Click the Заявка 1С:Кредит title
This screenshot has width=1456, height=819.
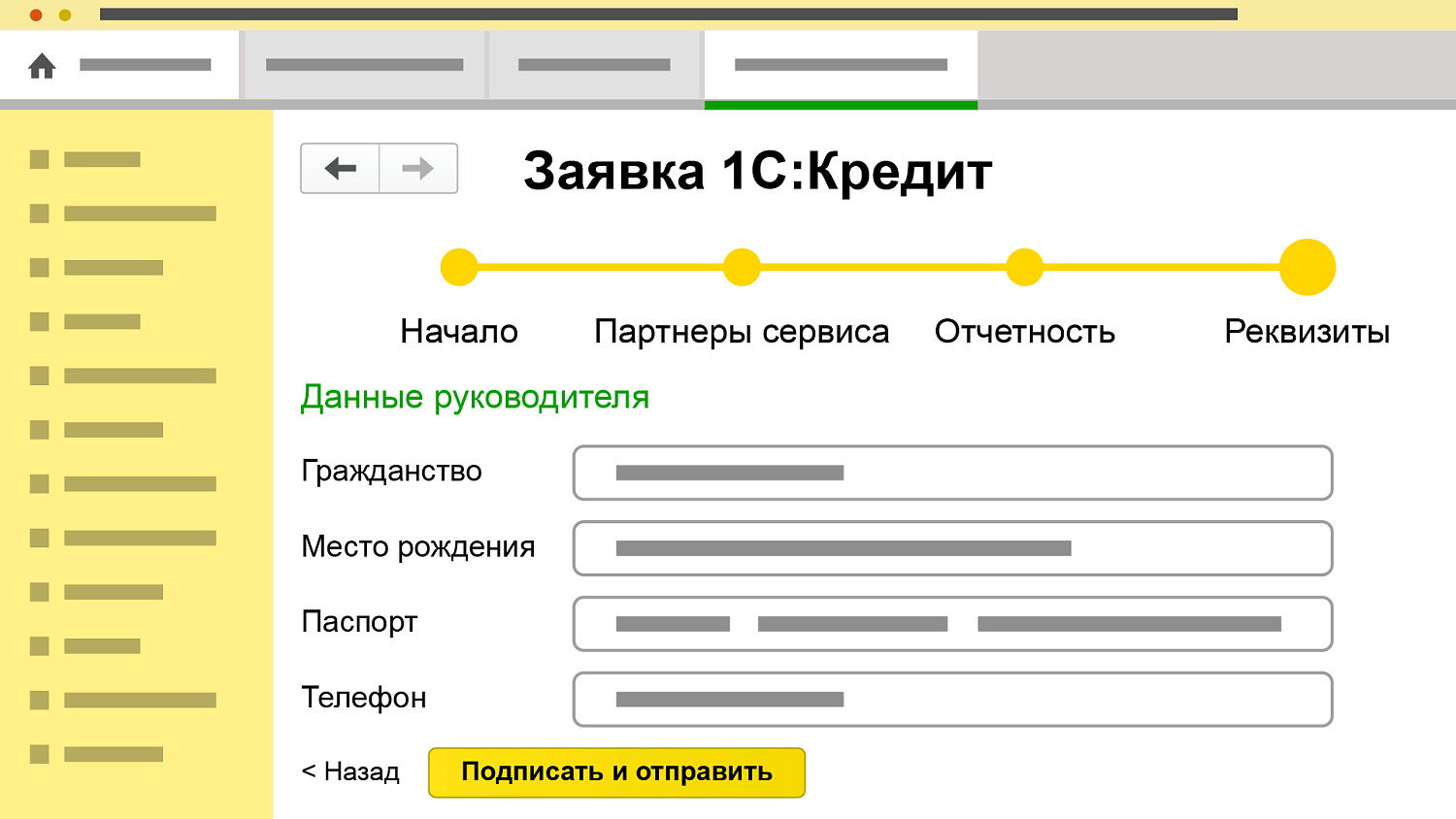(x=758, y=172)
